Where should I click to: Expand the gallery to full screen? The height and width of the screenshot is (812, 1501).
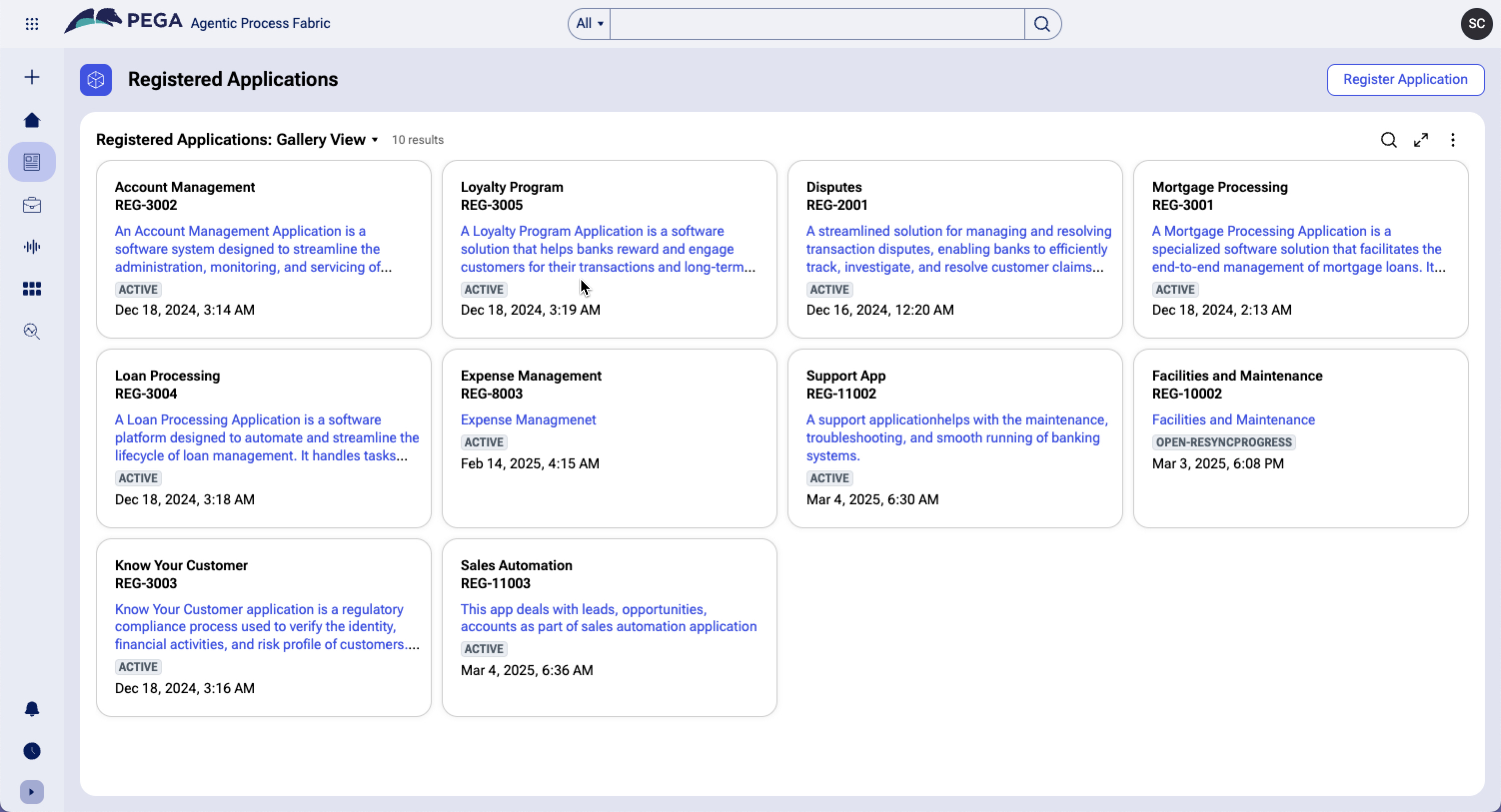coord(1421,140)
